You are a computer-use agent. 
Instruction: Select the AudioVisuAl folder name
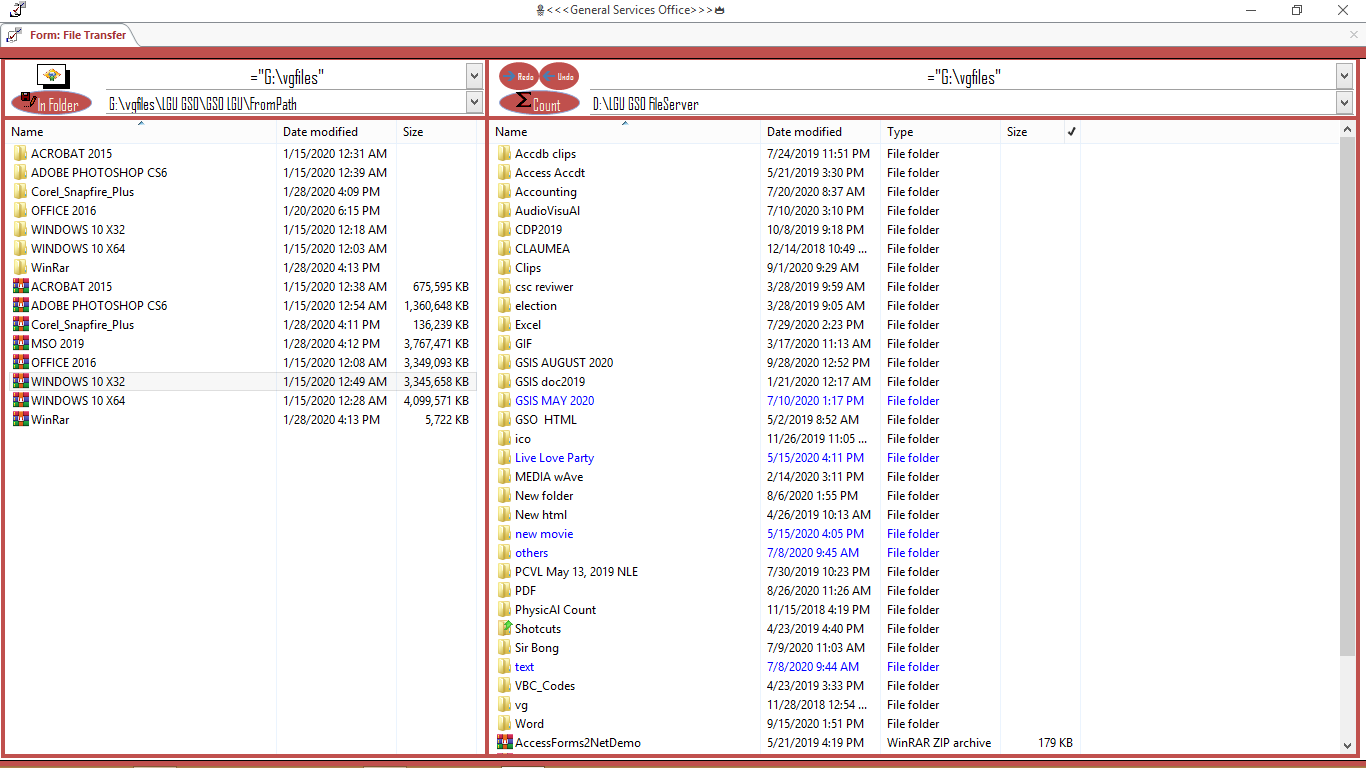547,211
